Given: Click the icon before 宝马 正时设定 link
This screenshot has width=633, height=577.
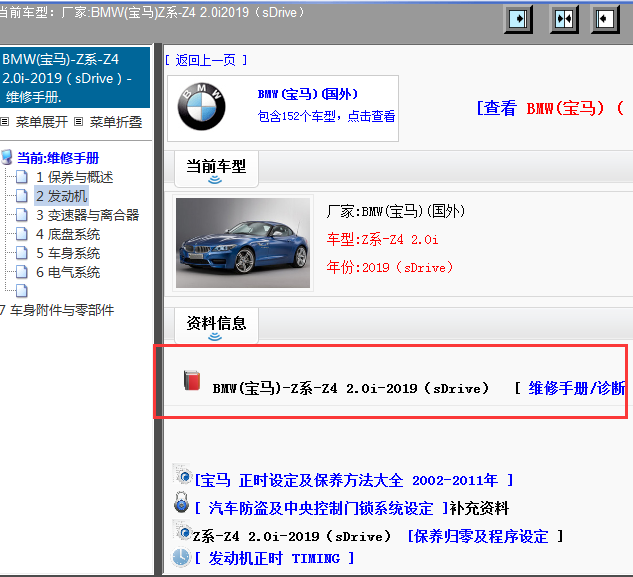Looking at the screenshot, I should tap(182, 474).
